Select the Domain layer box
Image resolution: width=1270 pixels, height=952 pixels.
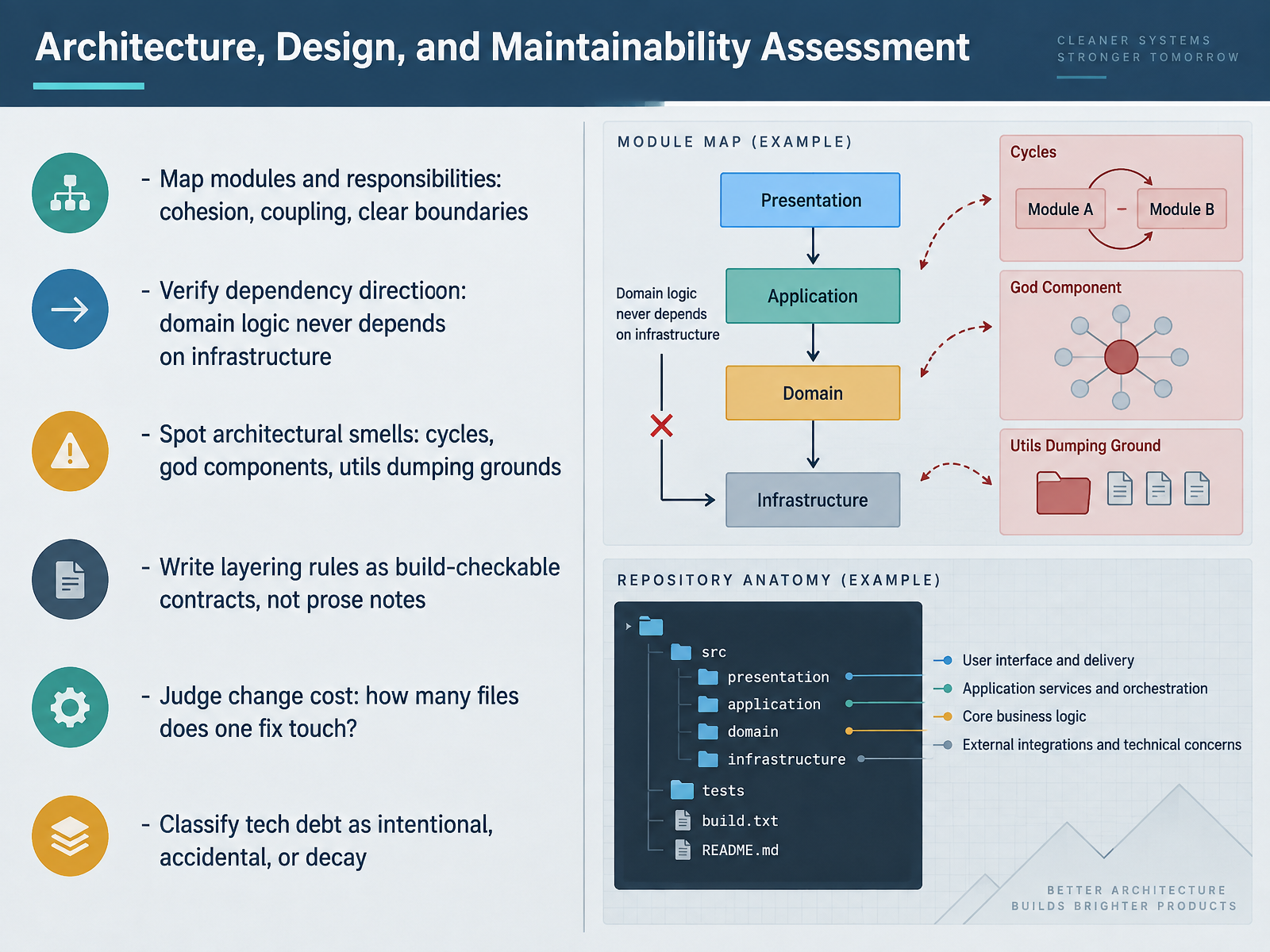pyautogui.click(x=813, y=393)
